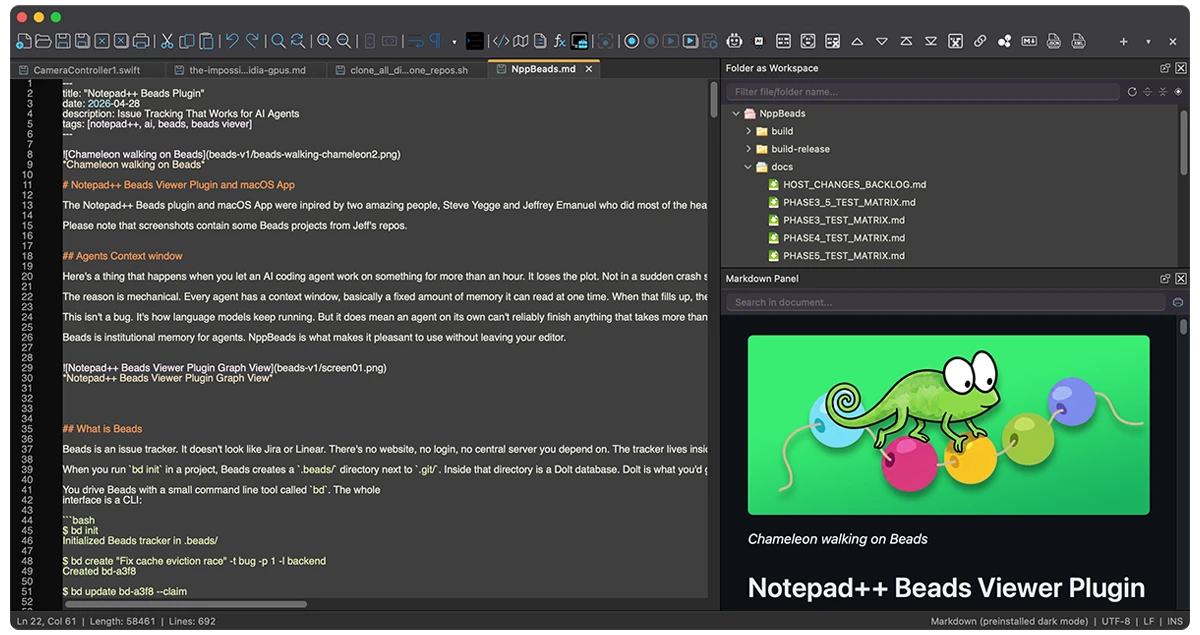Screen dimensions: 1200x635
Task: Click the AI chip toolbar icon
Action: pos(759,41)
